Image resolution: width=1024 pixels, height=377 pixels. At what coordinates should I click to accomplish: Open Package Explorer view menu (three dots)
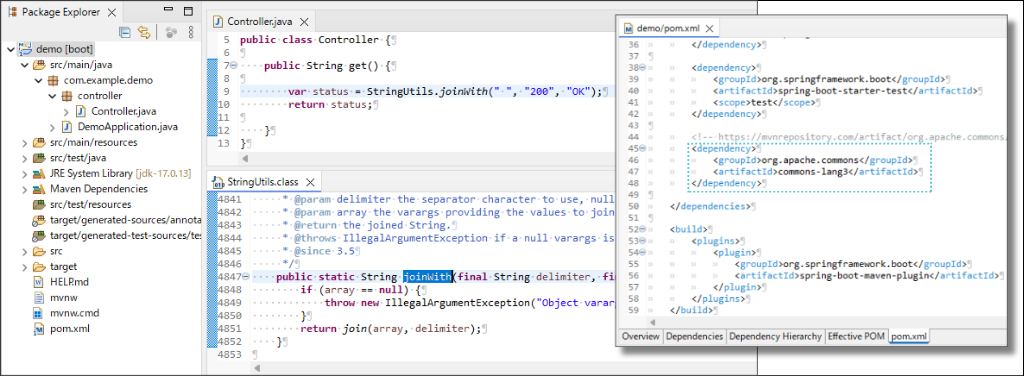tap(191, 32)
